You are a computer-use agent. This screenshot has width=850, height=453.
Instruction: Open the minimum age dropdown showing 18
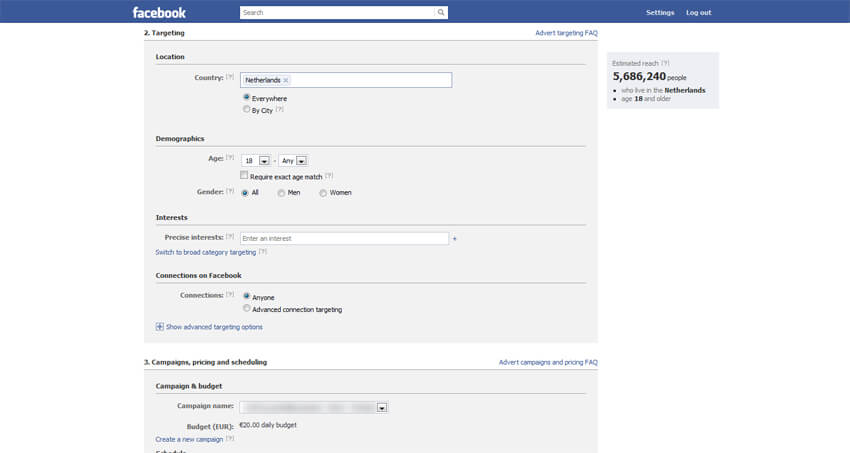(x=256, y=161)
